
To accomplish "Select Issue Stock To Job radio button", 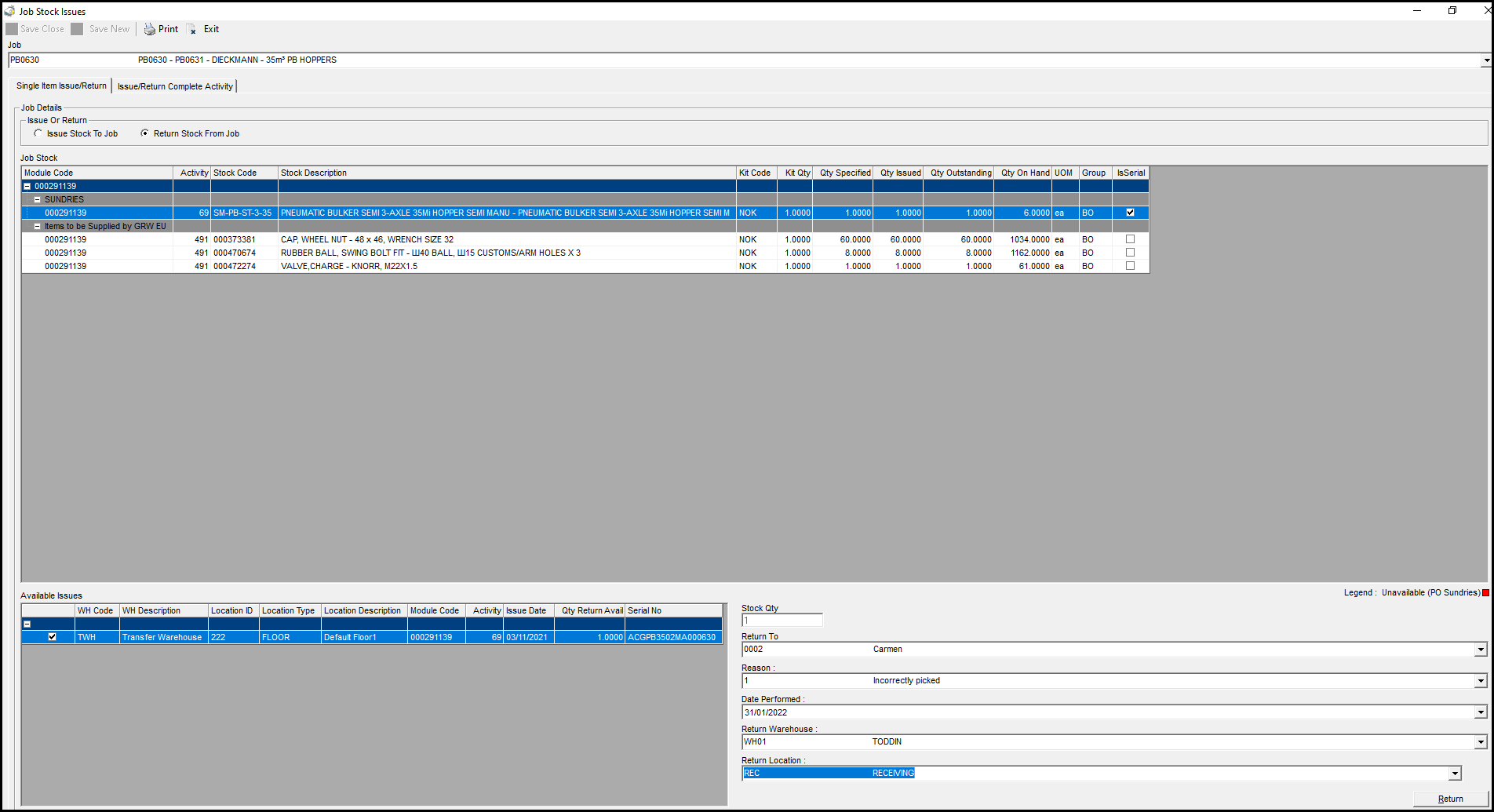I will (38, 133).
